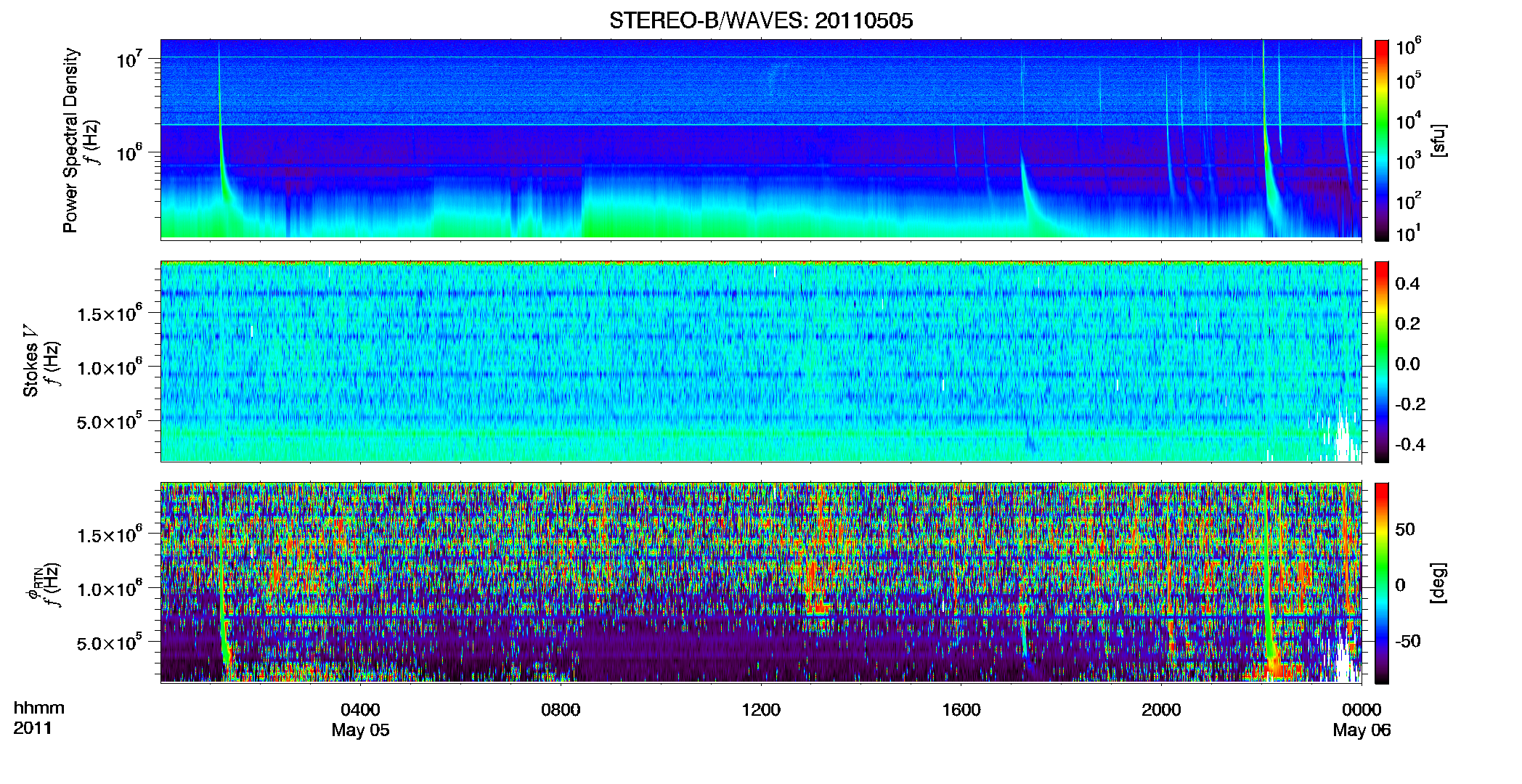Image resolution: width=1522 pixels, height=784 pixels.
Task: Click the 0.4 value on Stokes colorbar
Action: pos(1407,284)
